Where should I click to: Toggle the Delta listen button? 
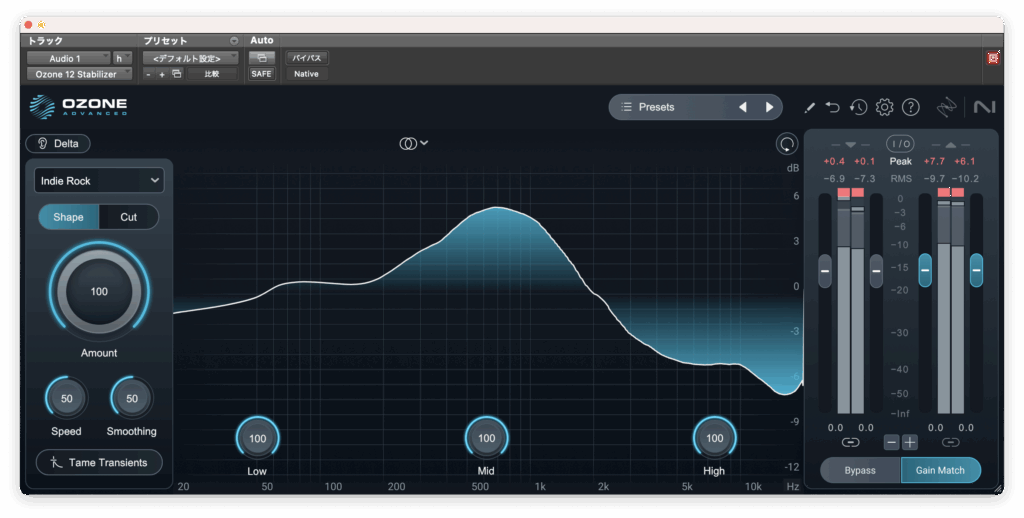coord(58,143)
